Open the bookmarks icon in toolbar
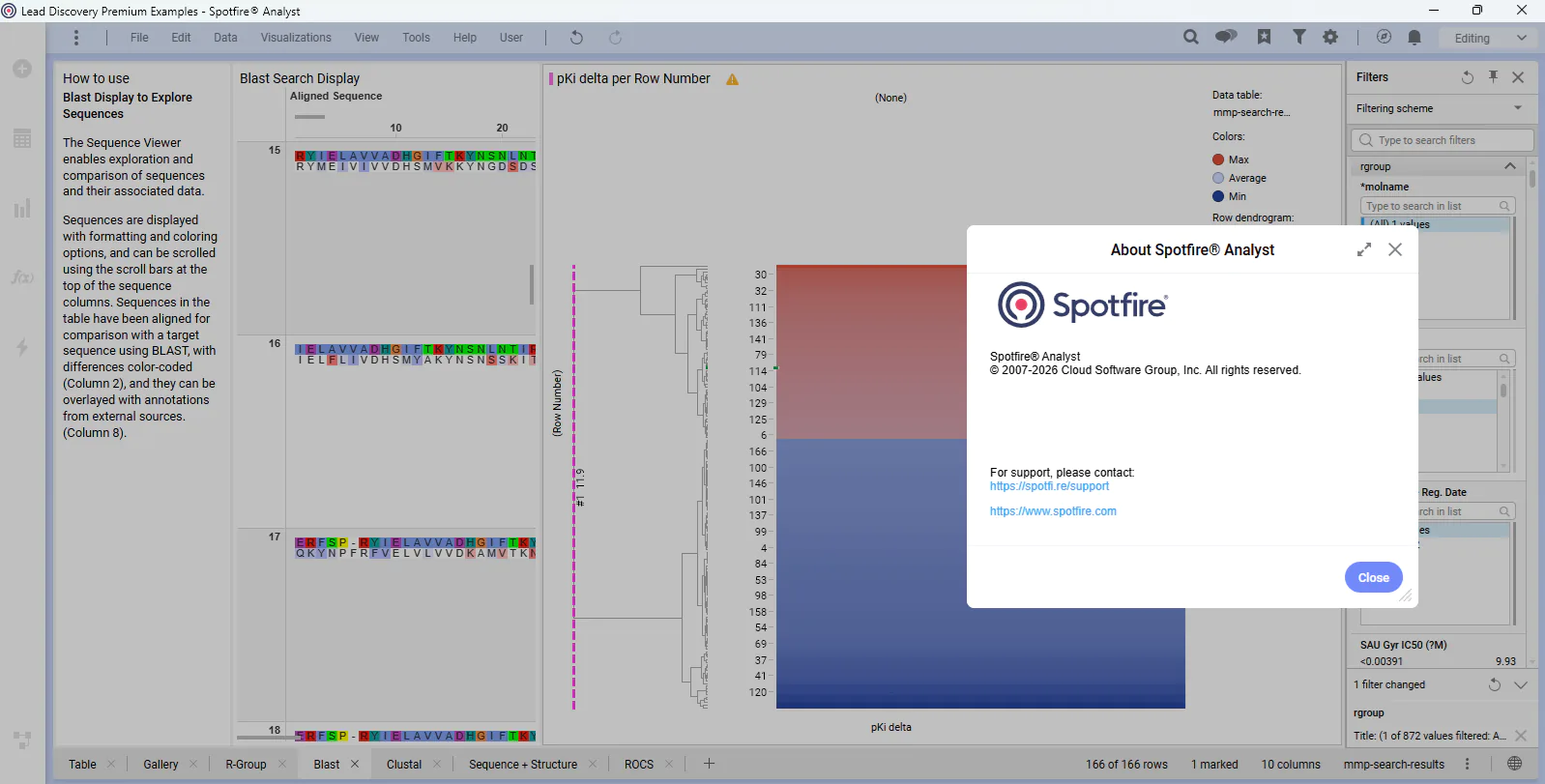The width and height of the screenshot is (1545, 784). click(x=1264, y=37)
